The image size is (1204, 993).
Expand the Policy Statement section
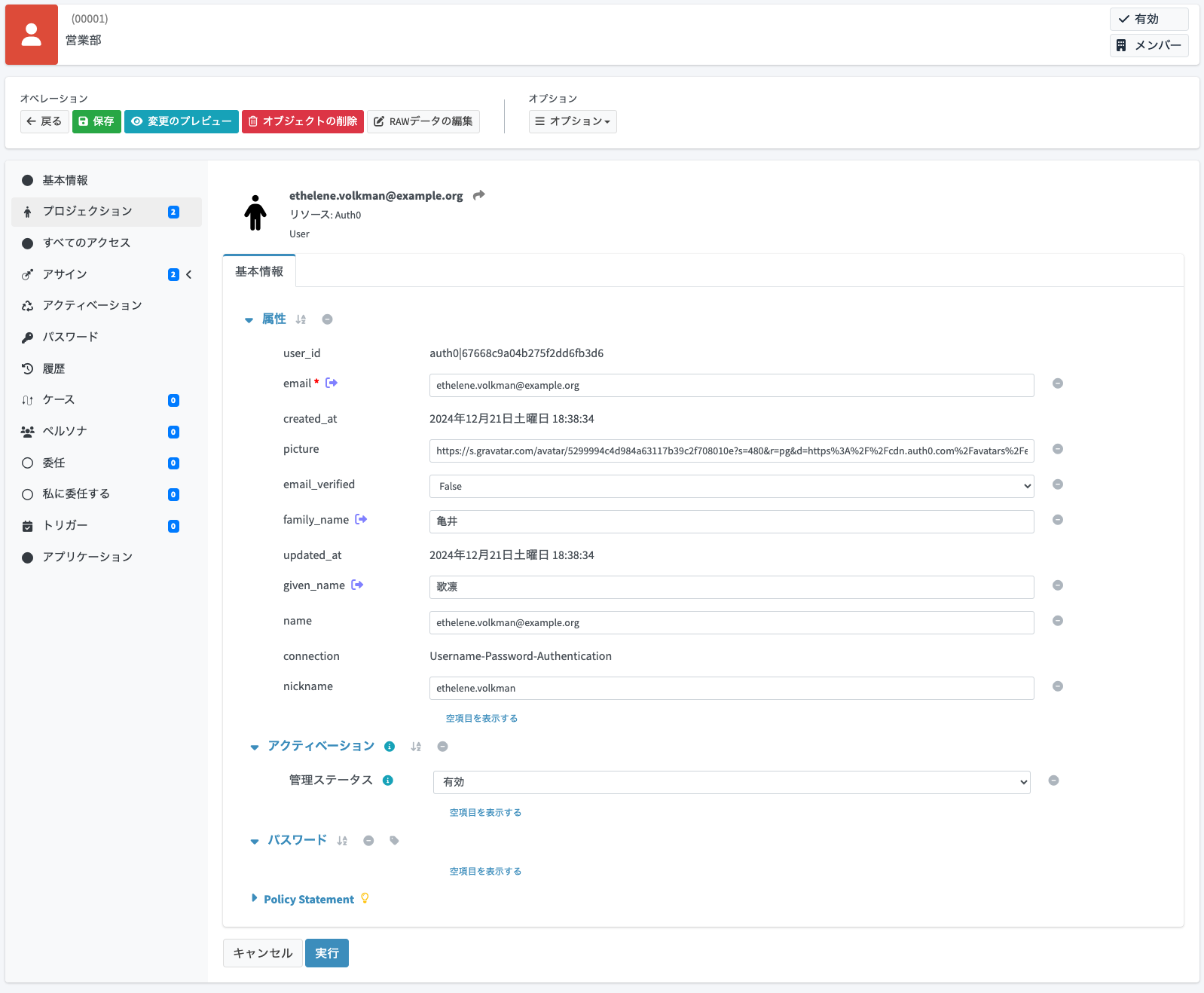[x=255, y=898]
